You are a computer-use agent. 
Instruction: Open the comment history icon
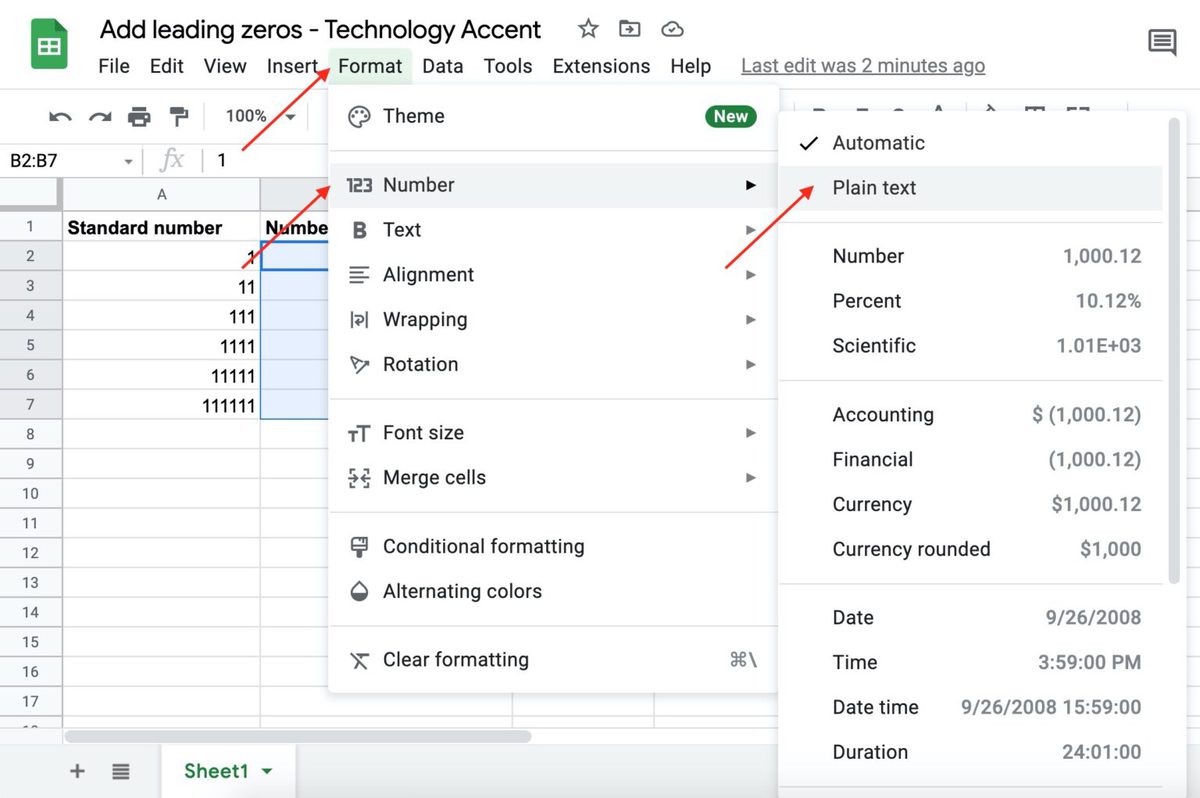[1162, 43]
